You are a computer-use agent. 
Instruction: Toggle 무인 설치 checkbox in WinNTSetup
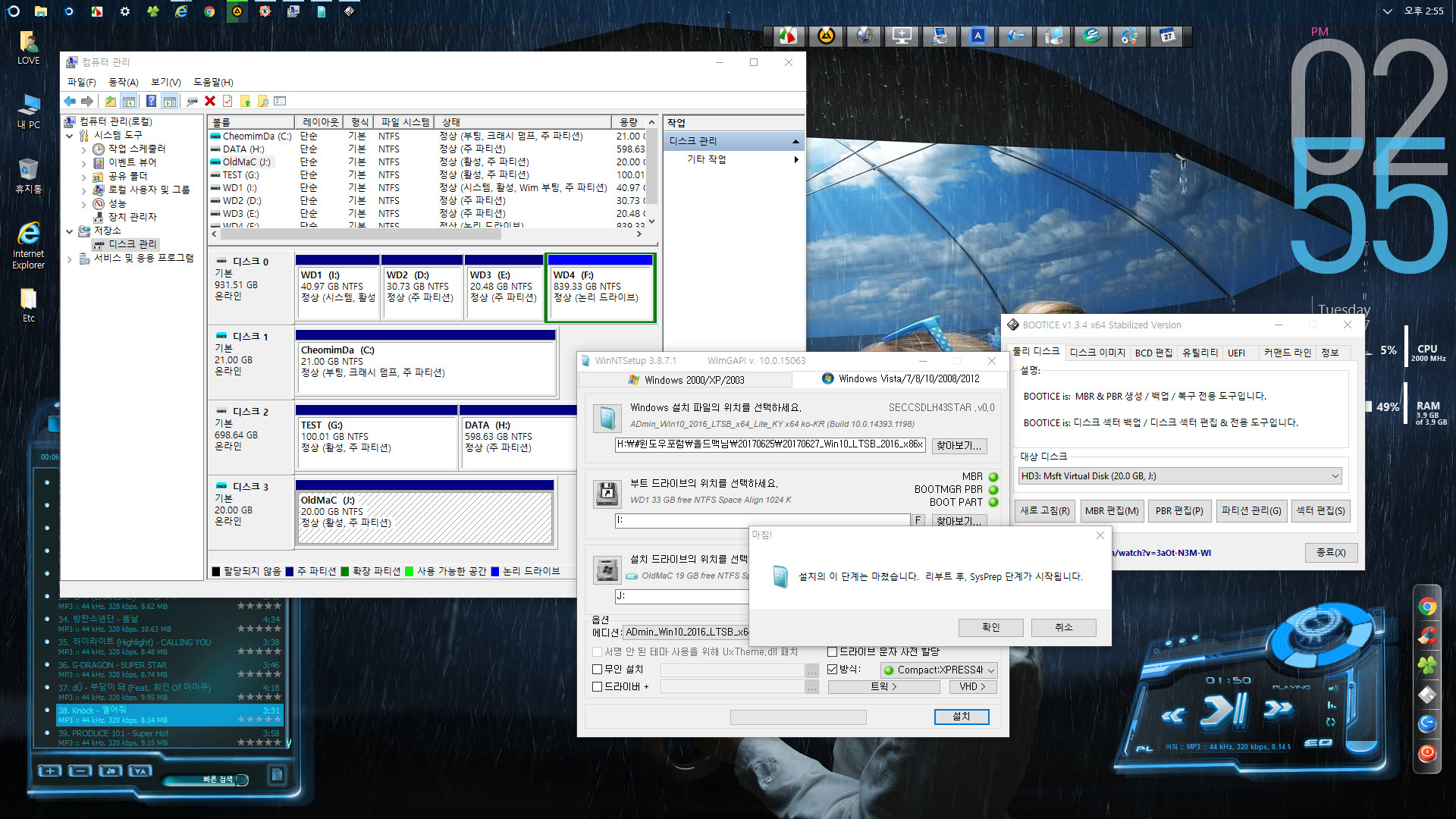click(x=597, y=669)
